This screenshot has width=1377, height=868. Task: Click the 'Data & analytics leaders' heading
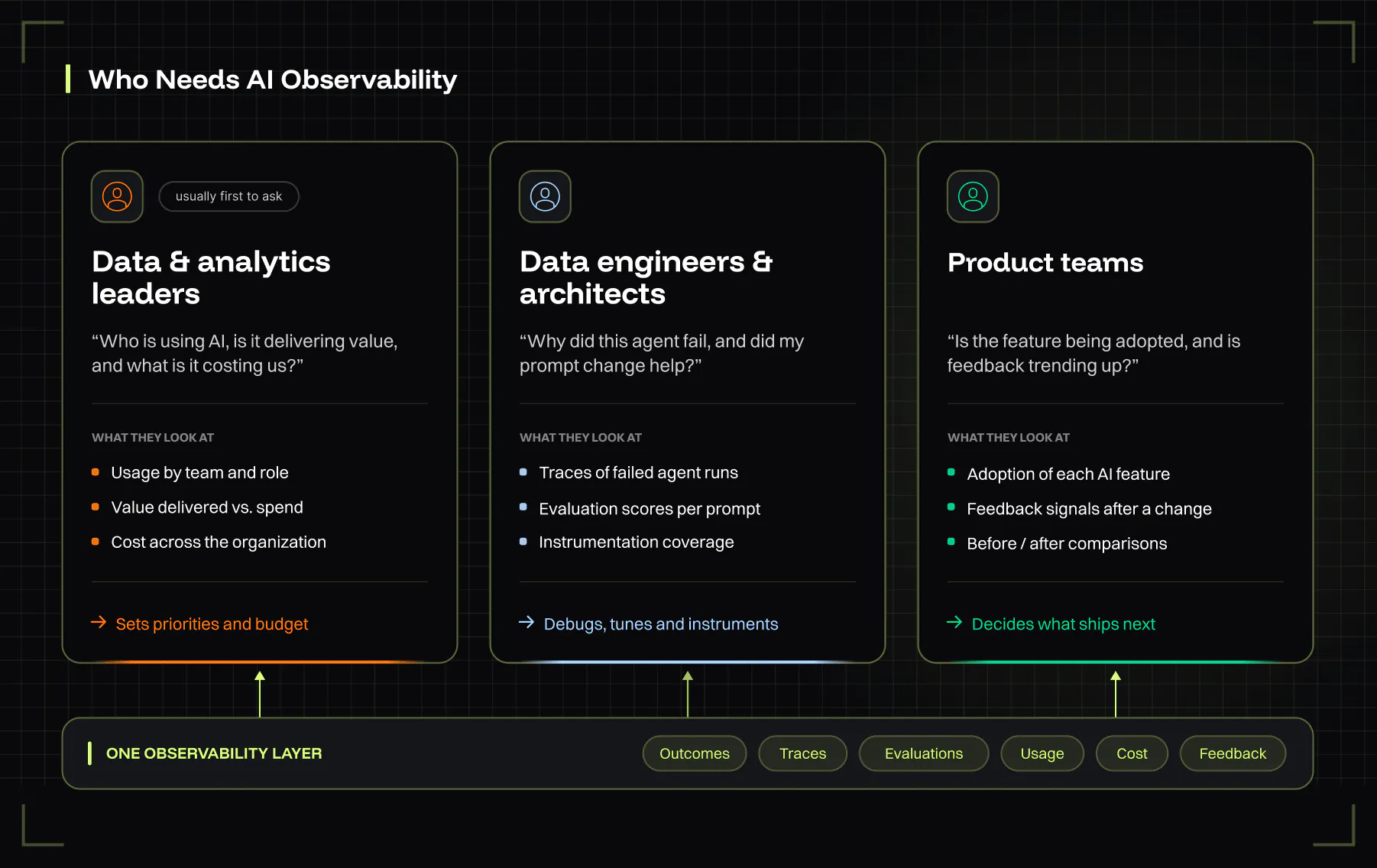coord(211,277)
